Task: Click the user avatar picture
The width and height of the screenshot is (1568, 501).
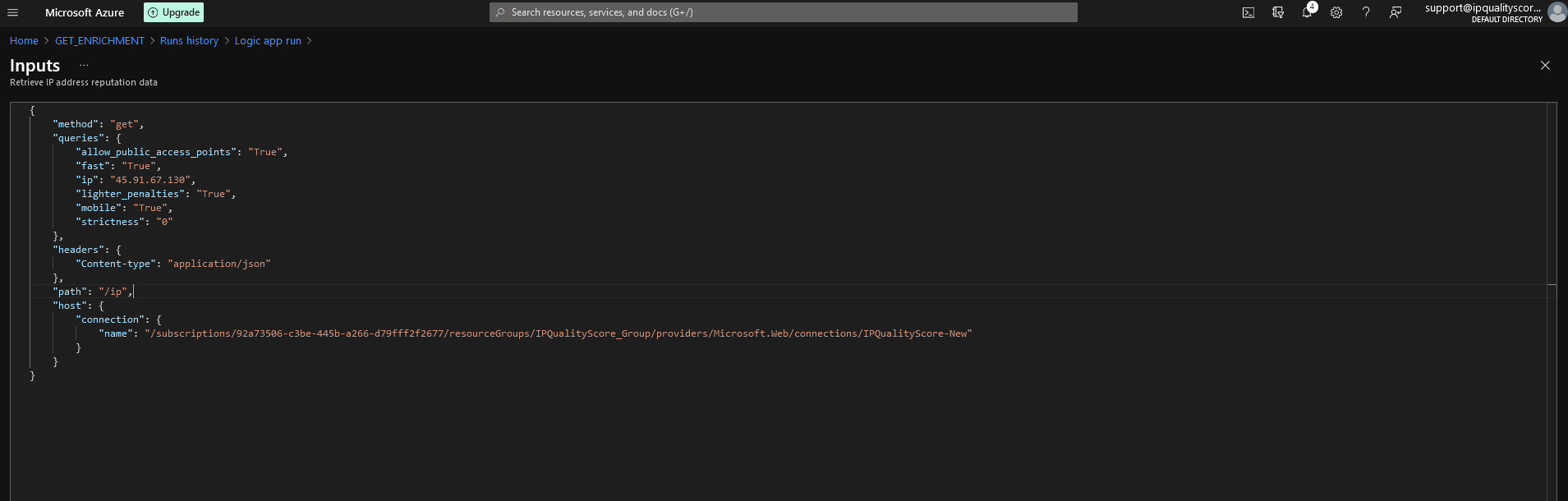Action: tap(1557, 11)
